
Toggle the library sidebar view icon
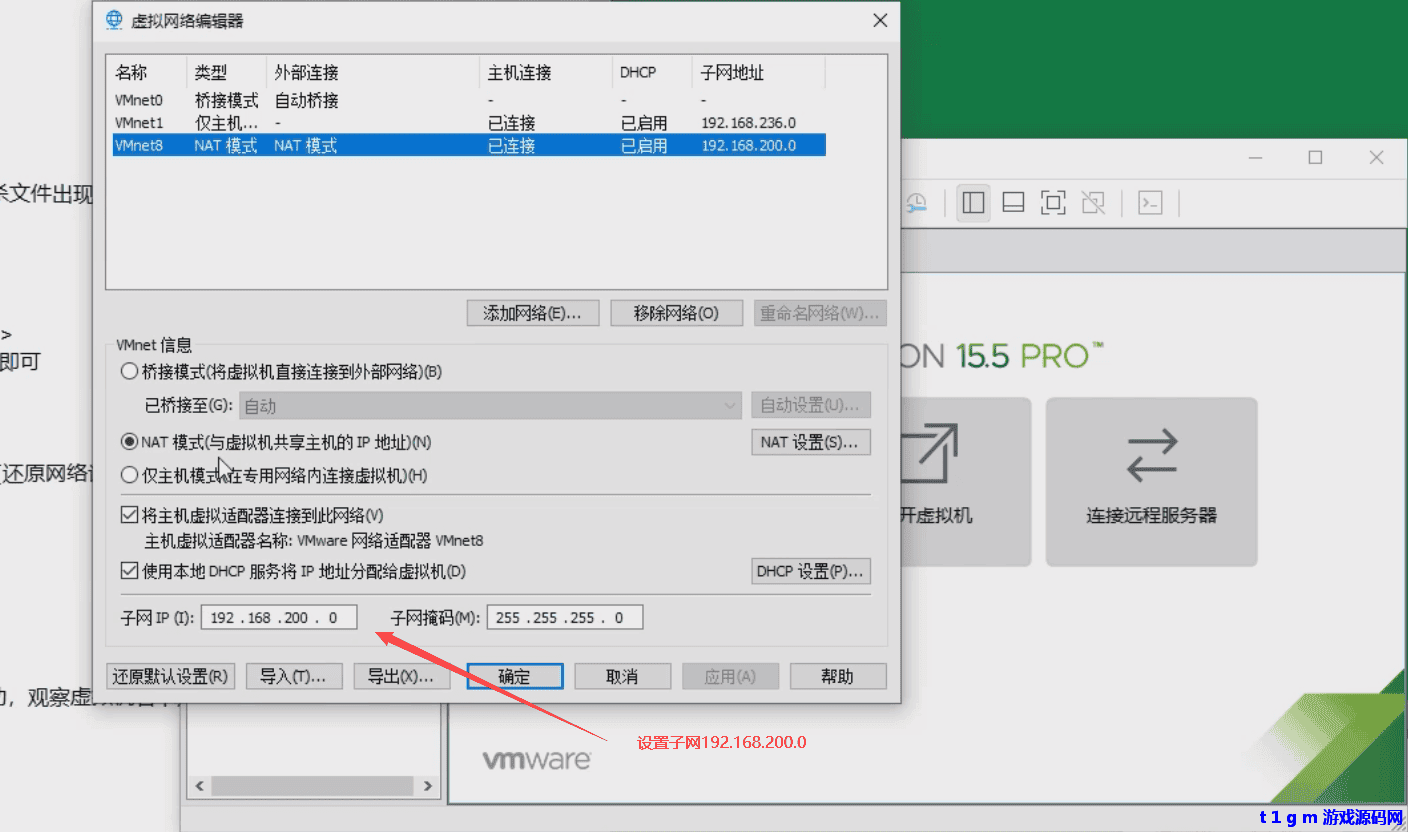(x=973, y=203)
